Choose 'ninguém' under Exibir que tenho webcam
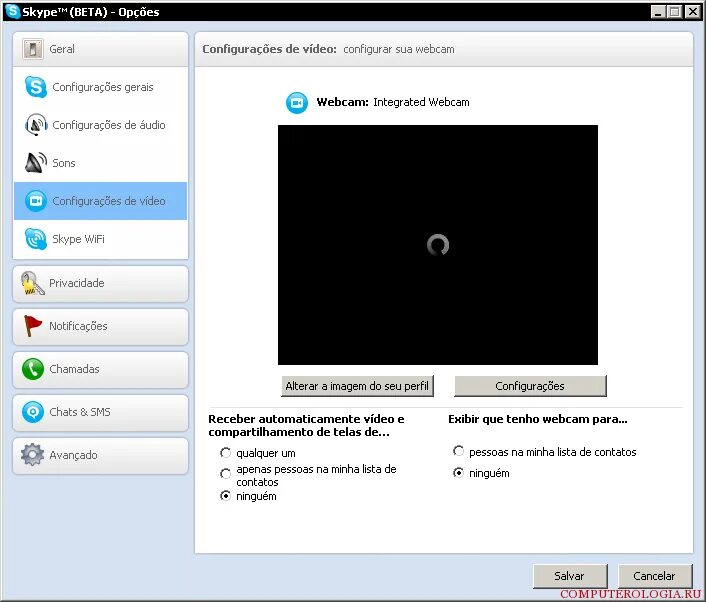 click(458, 472)
